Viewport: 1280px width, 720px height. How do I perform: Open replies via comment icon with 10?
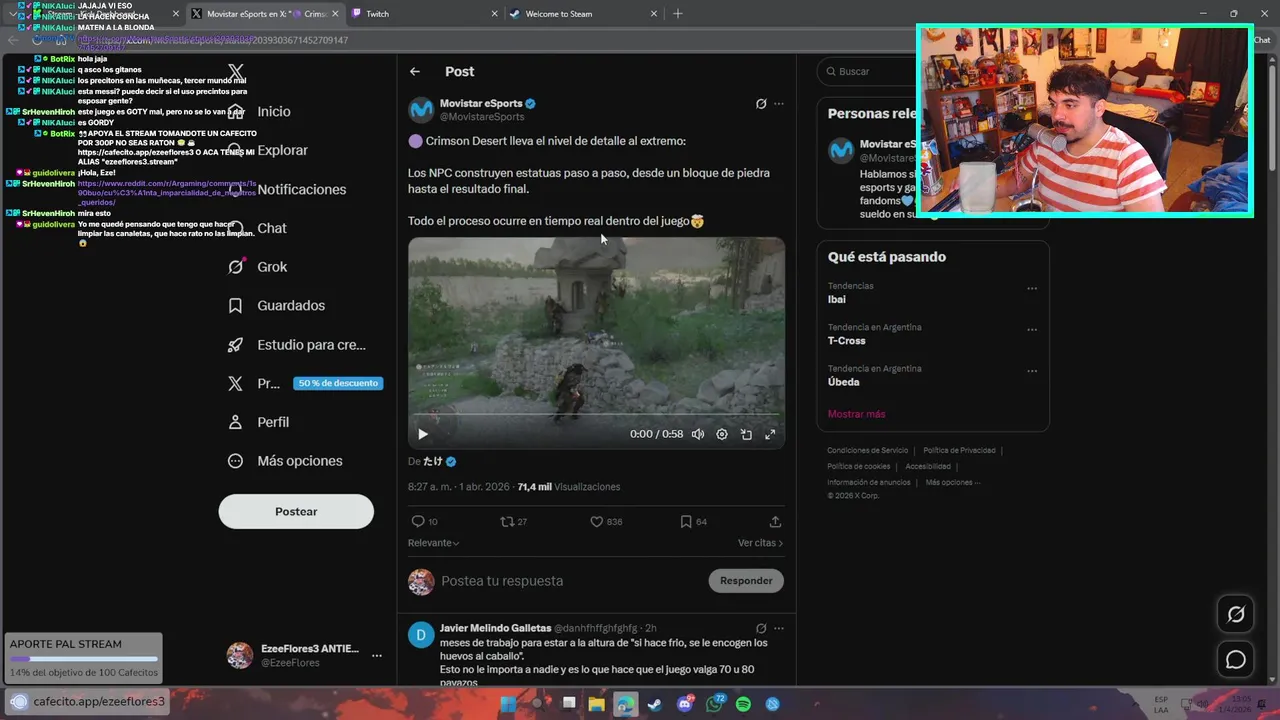point(424,522)
